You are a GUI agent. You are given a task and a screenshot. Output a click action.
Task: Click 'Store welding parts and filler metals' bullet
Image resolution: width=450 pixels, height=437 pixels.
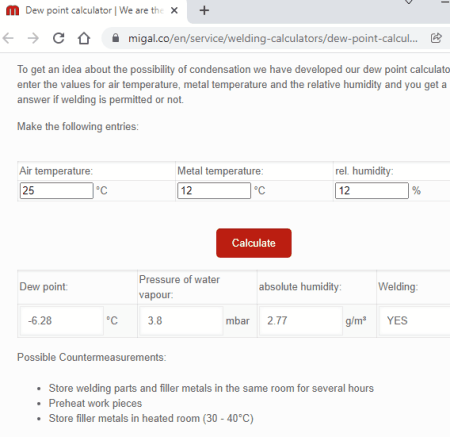point(211,388)
